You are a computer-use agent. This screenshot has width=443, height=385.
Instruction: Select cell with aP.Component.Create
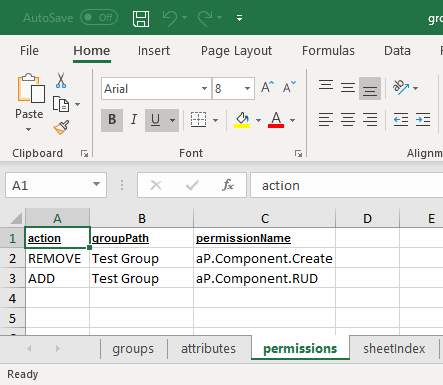[x=264, y=258]
